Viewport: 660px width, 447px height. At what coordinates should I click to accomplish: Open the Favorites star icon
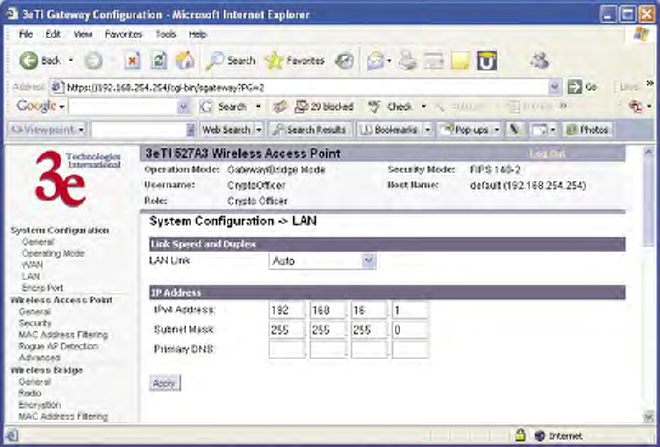tap(274, 61)
